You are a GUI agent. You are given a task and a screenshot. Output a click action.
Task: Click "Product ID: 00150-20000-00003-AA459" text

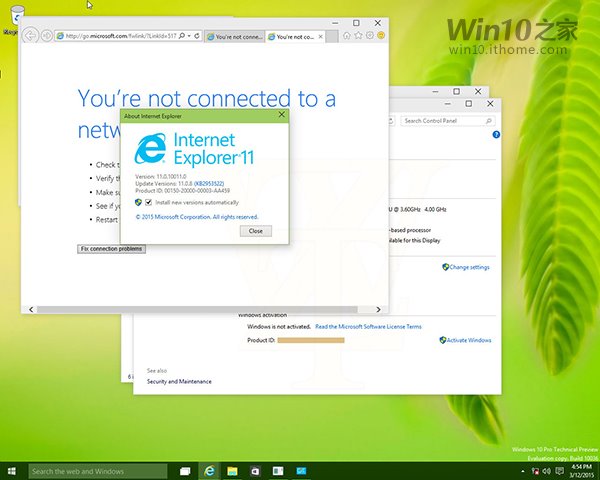tap(183, 190)
